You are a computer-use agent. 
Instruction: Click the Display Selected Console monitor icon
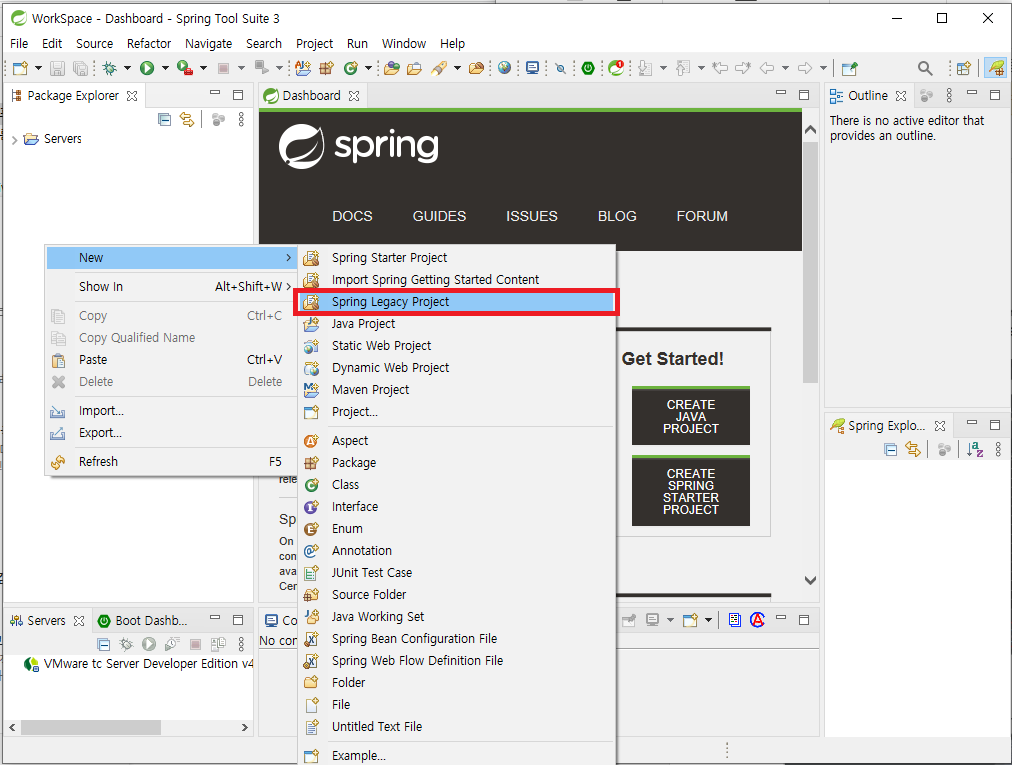[653, 620]
